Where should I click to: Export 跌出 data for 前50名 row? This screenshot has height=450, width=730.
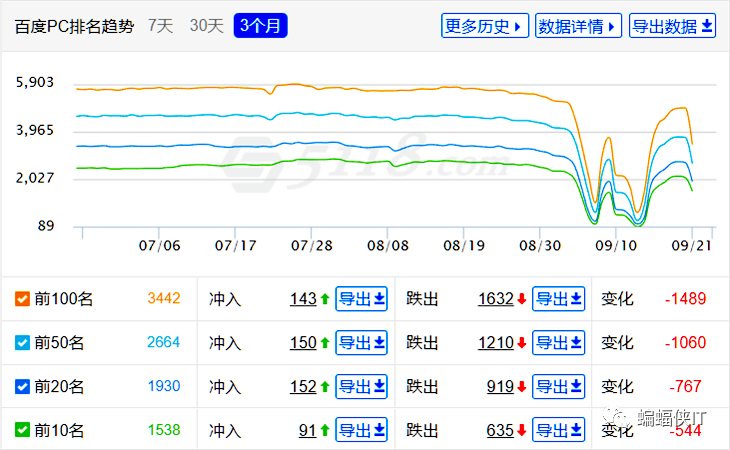(558, 343)
